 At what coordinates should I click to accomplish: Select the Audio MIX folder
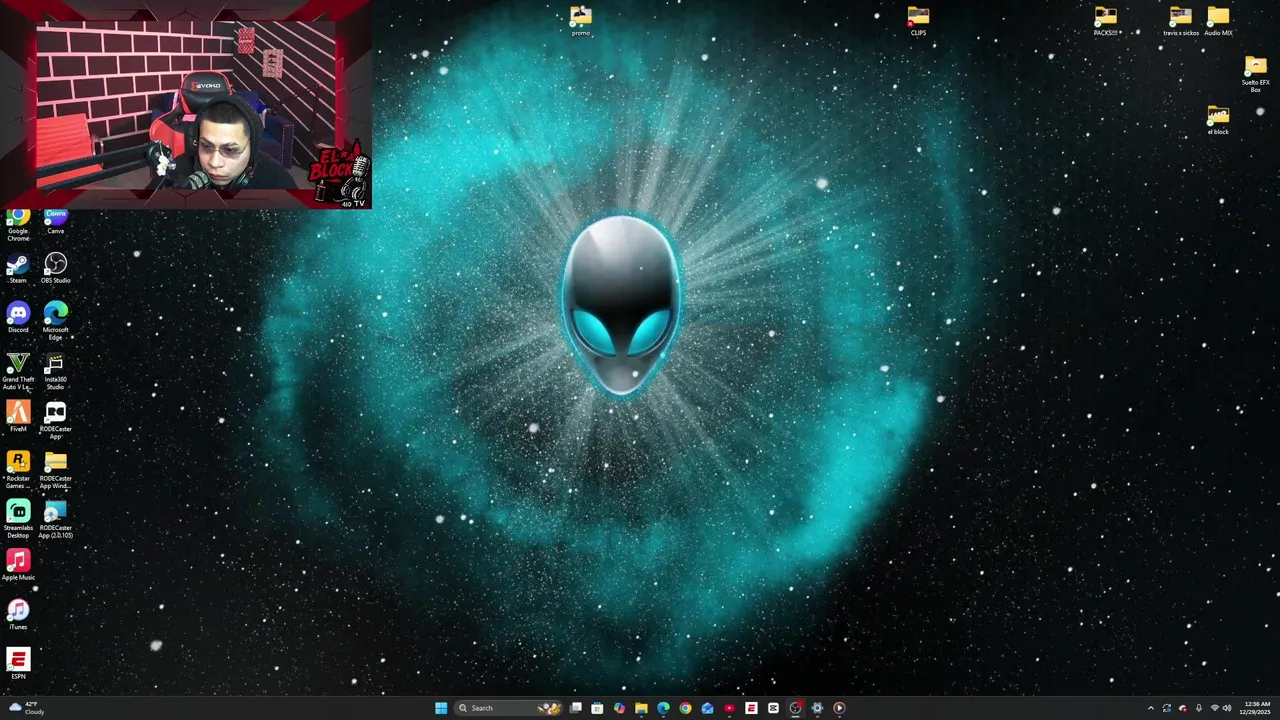click(1218, 20)
